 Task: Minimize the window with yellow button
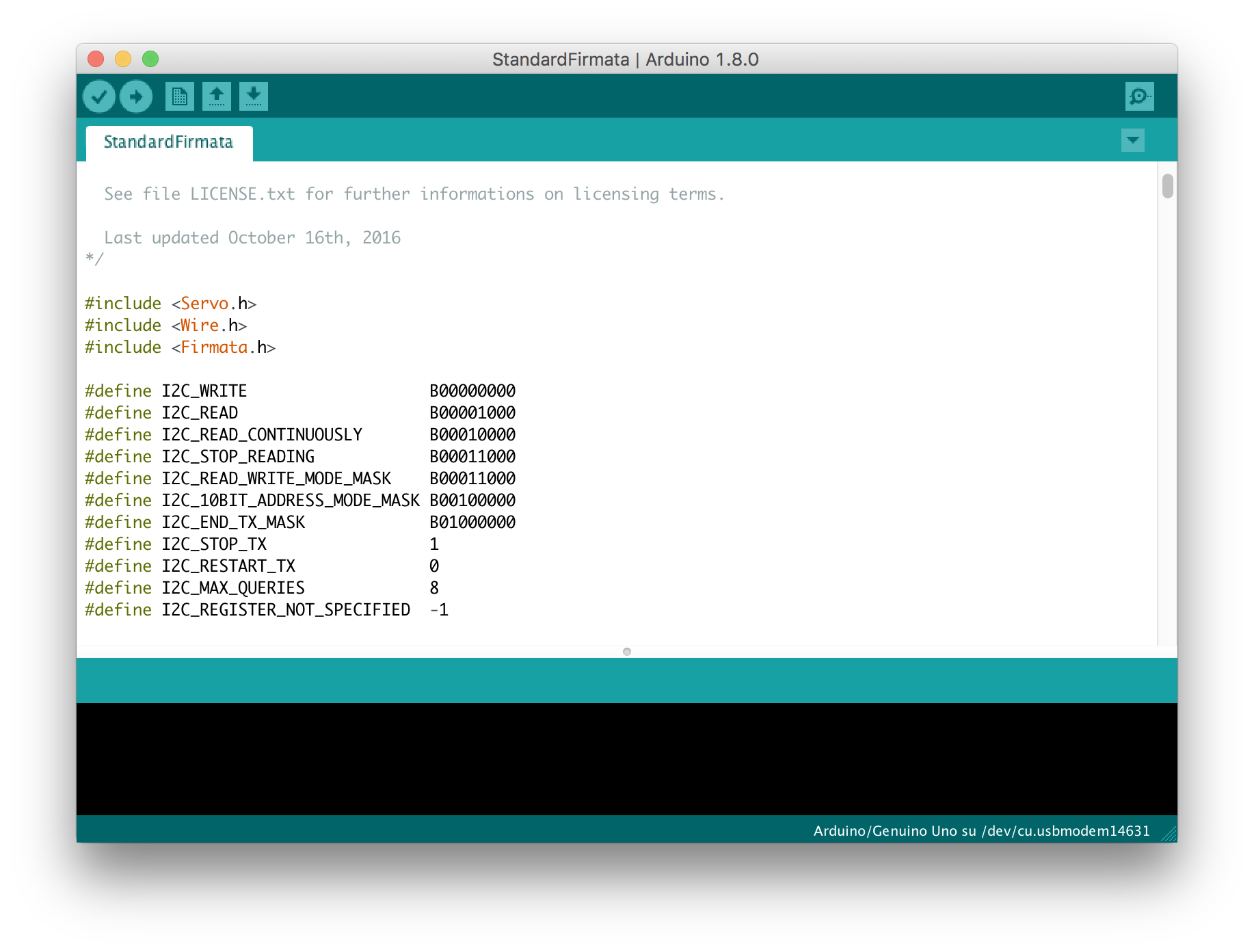(123, 59)
